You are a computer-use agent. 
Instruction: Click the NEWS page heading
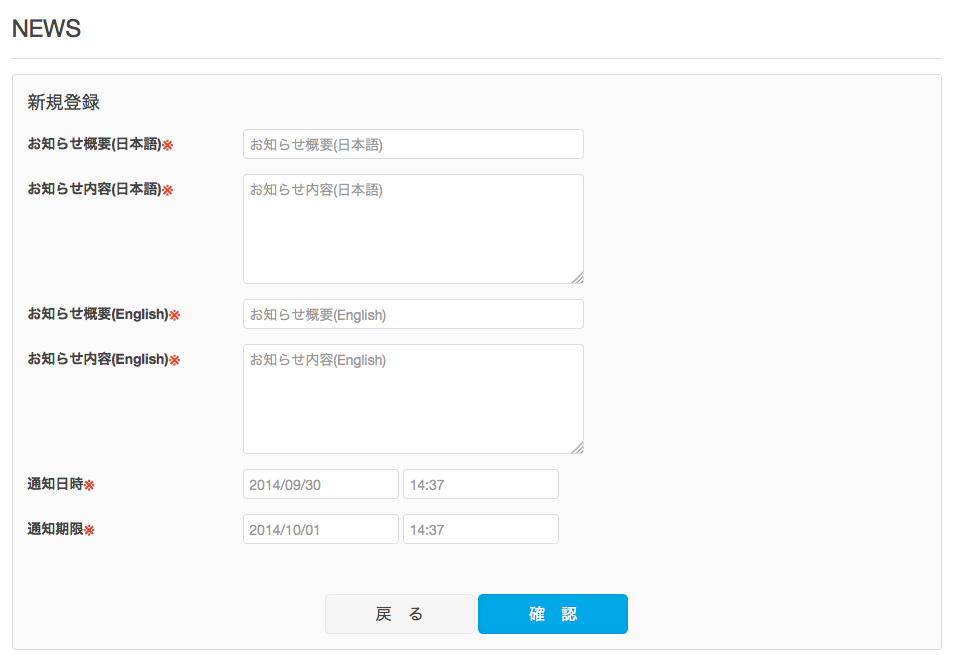pyautogui.click(x=46, y=29)
